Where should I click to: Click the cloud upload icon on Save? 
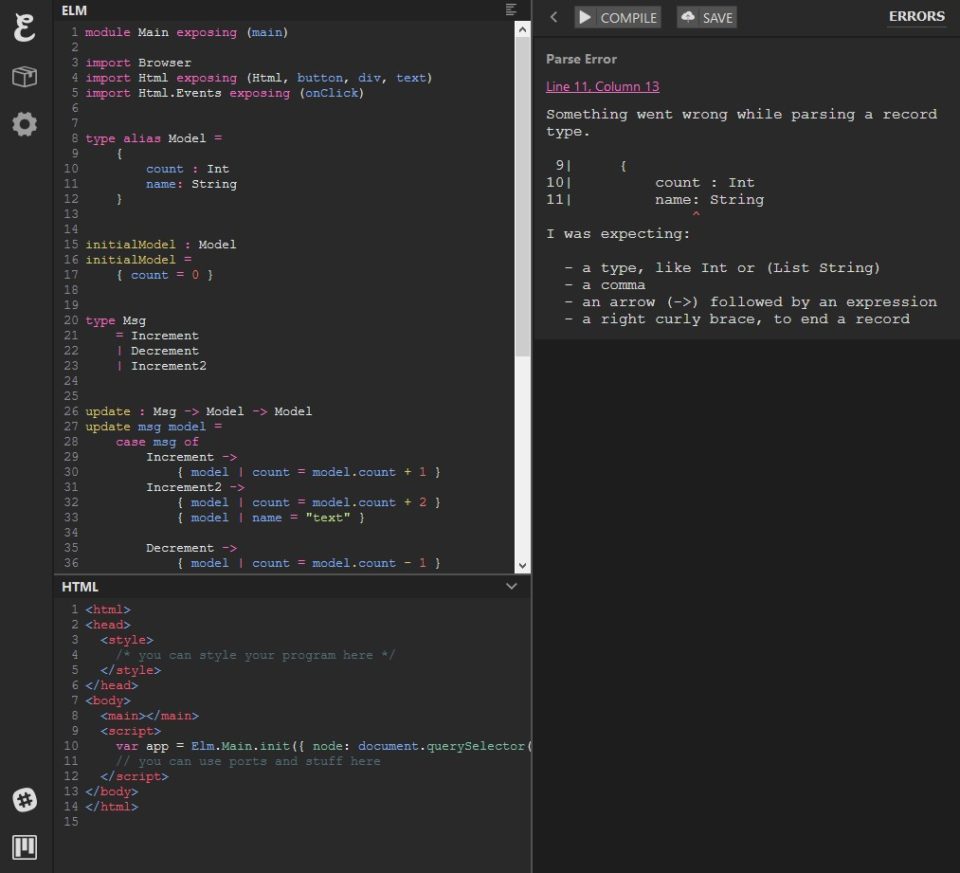click(x=688, y=17)
